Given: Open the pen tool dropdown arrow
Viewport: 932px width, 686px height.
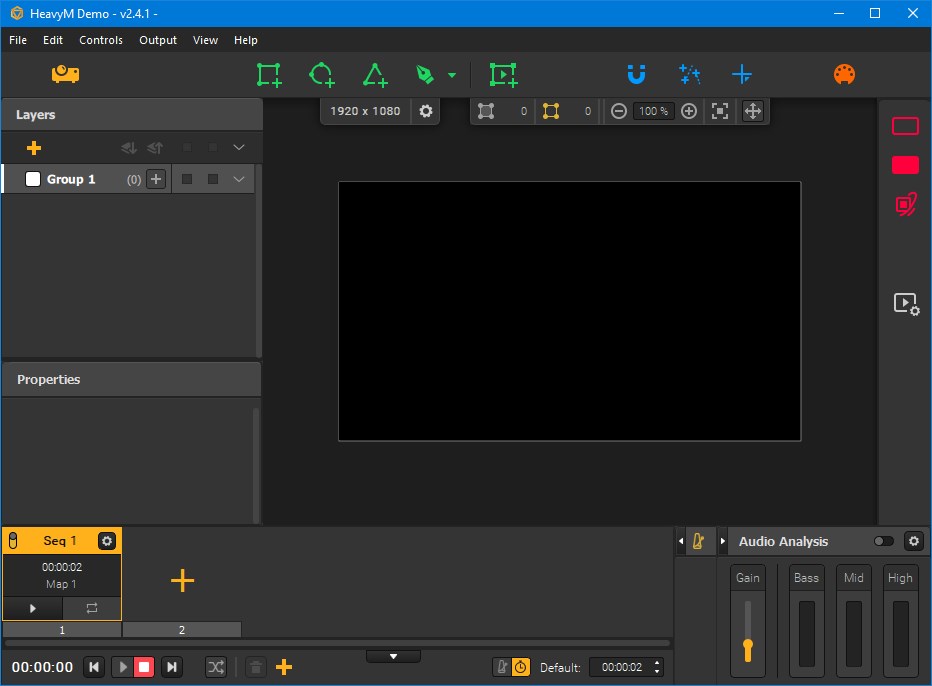Looking at the screenshot, I should pyautogui.click(x=452, y=75).
